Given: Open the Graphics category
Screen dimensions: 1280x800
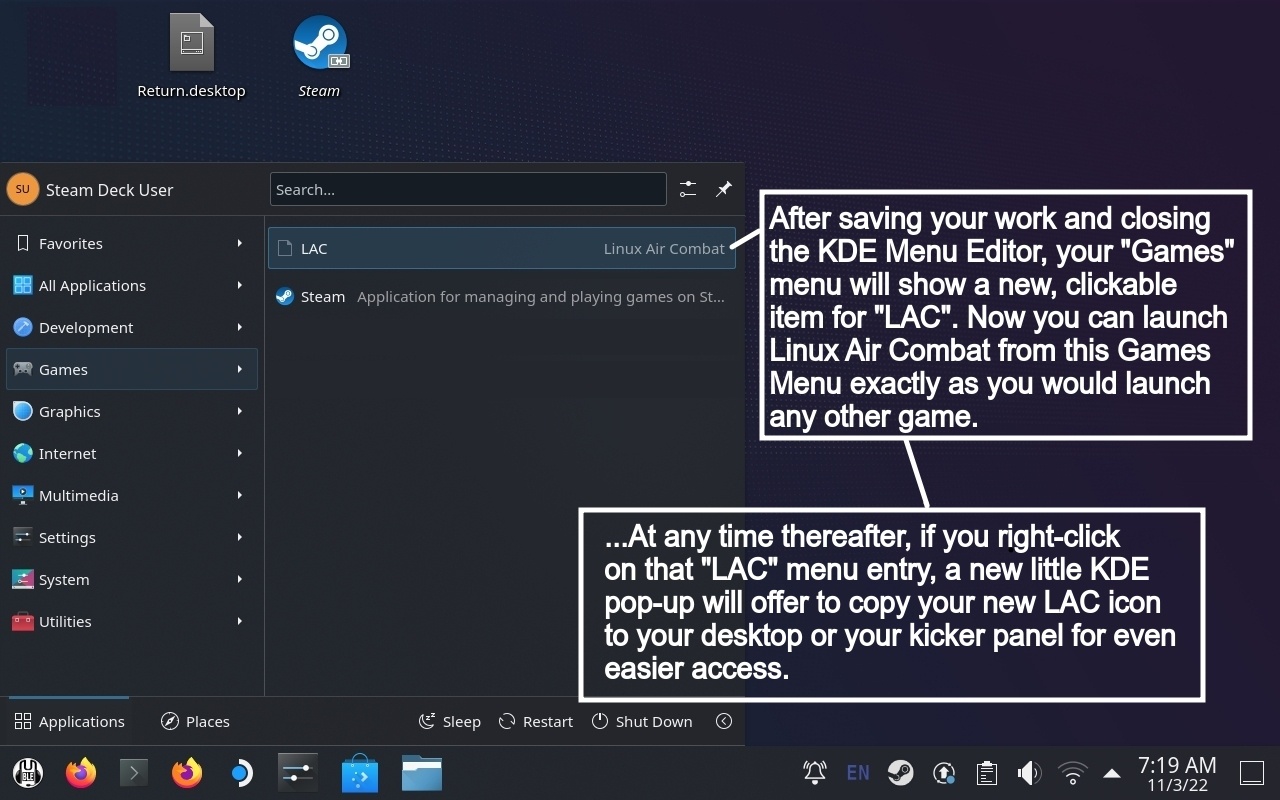Looking at the screenshot, I should pos(132,411).
